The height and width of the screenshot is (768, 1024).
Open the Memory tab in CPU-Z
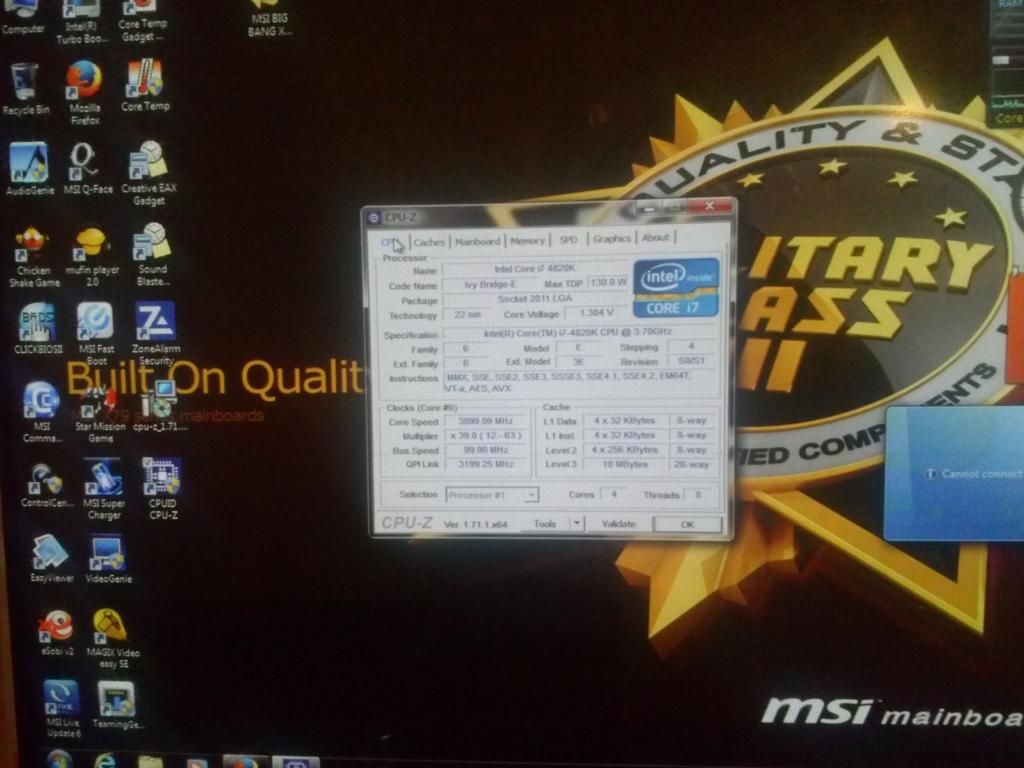tap(527, 241)
